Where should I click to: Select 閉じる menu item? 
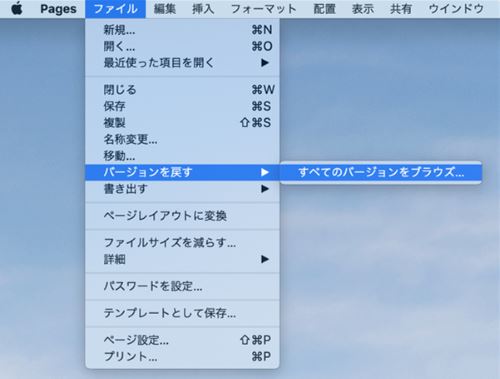tap(182, 90)
